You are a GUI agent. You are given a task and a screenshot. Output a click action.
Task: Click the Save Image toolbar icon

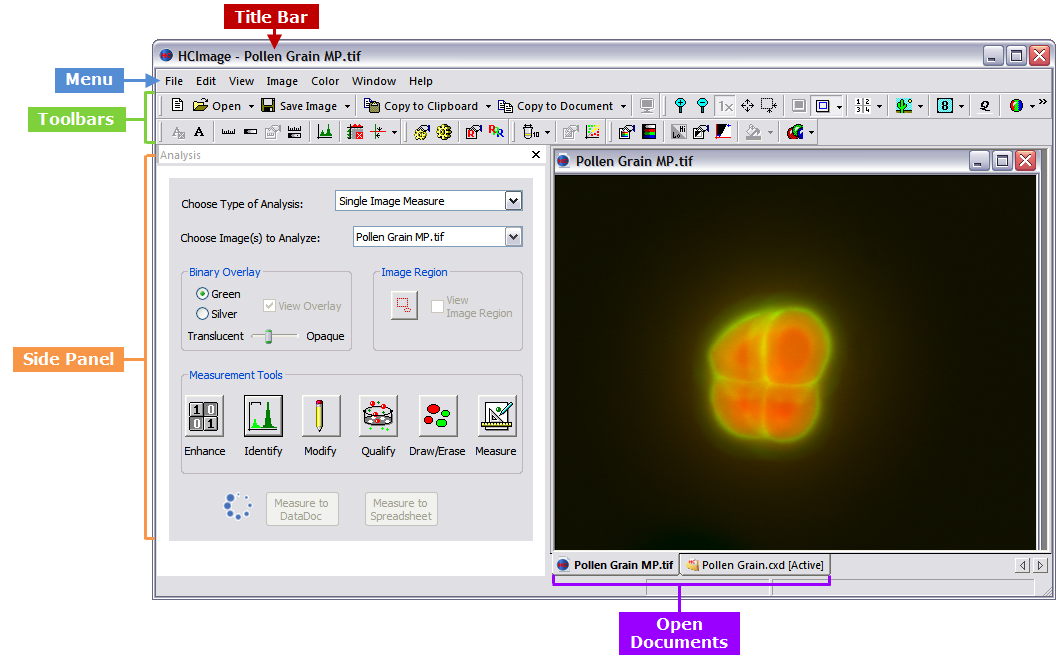(x=268, y=106)
